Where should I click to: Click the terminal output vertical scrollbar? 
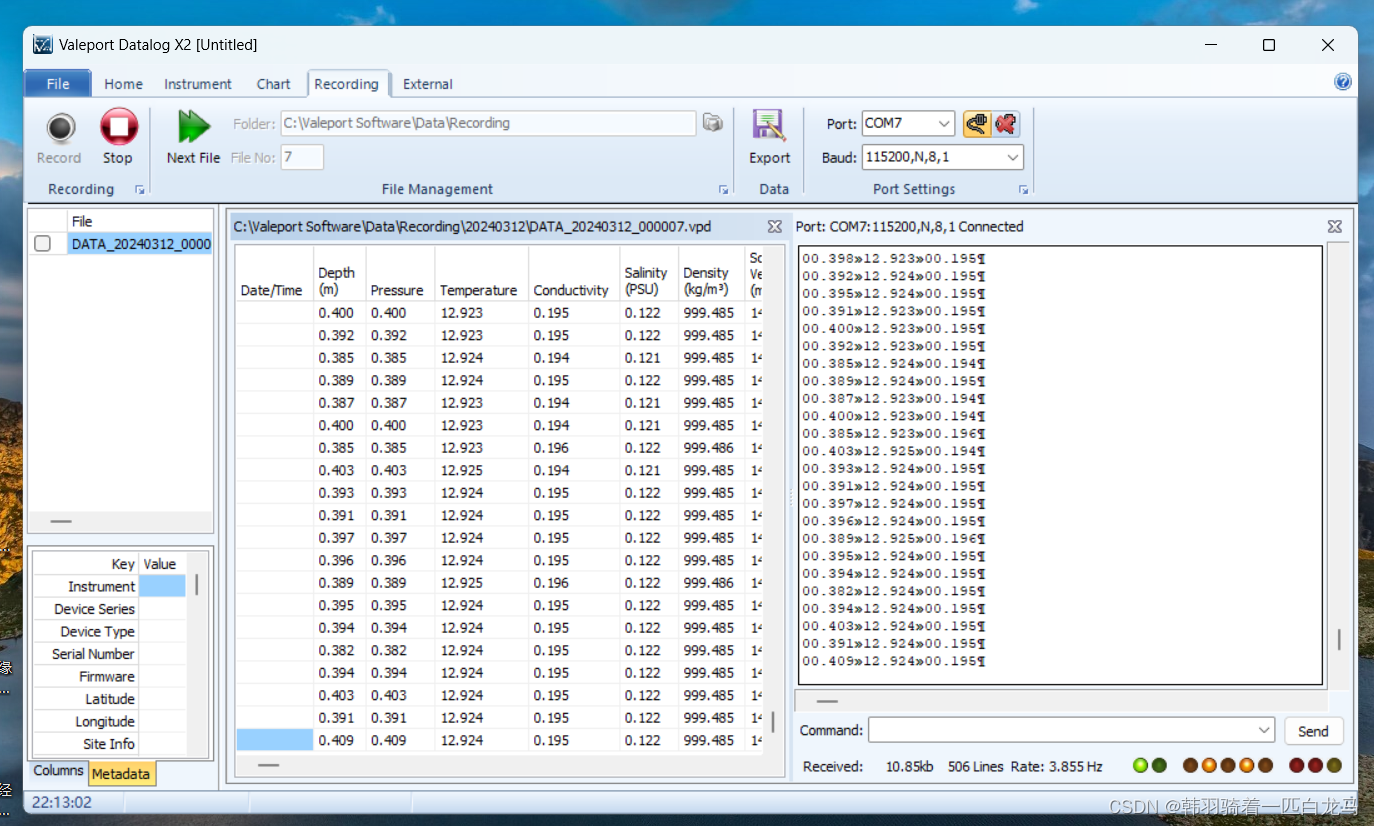click(1339, 640)
